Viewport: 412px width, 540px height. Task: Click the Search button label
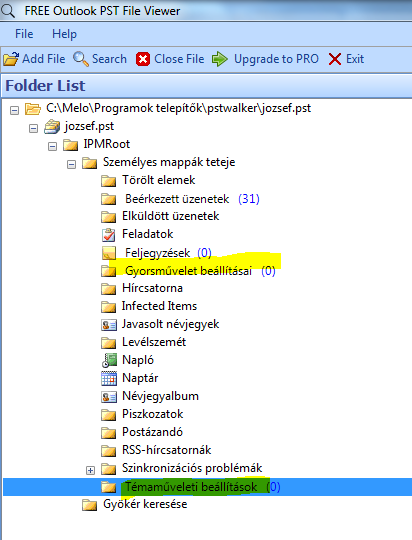(x=109, y=59)
